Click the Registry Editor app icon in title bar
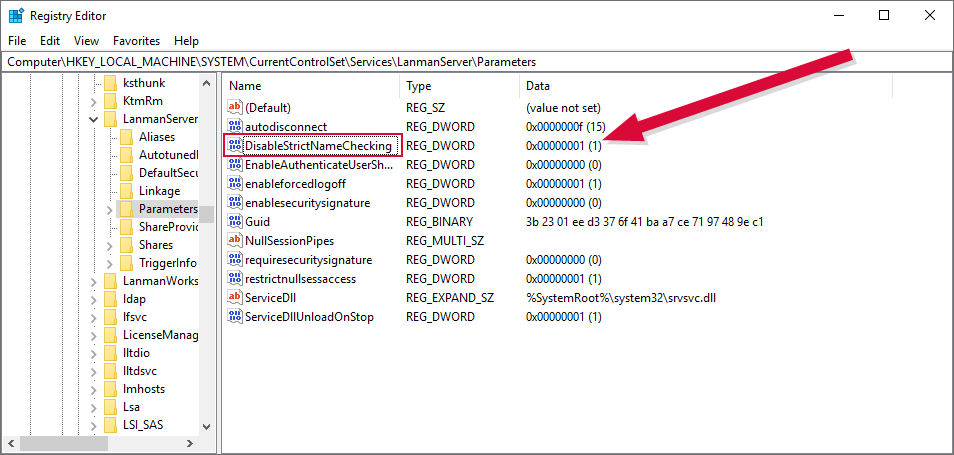This screenshot has width=954, height=455. point(16,15)
